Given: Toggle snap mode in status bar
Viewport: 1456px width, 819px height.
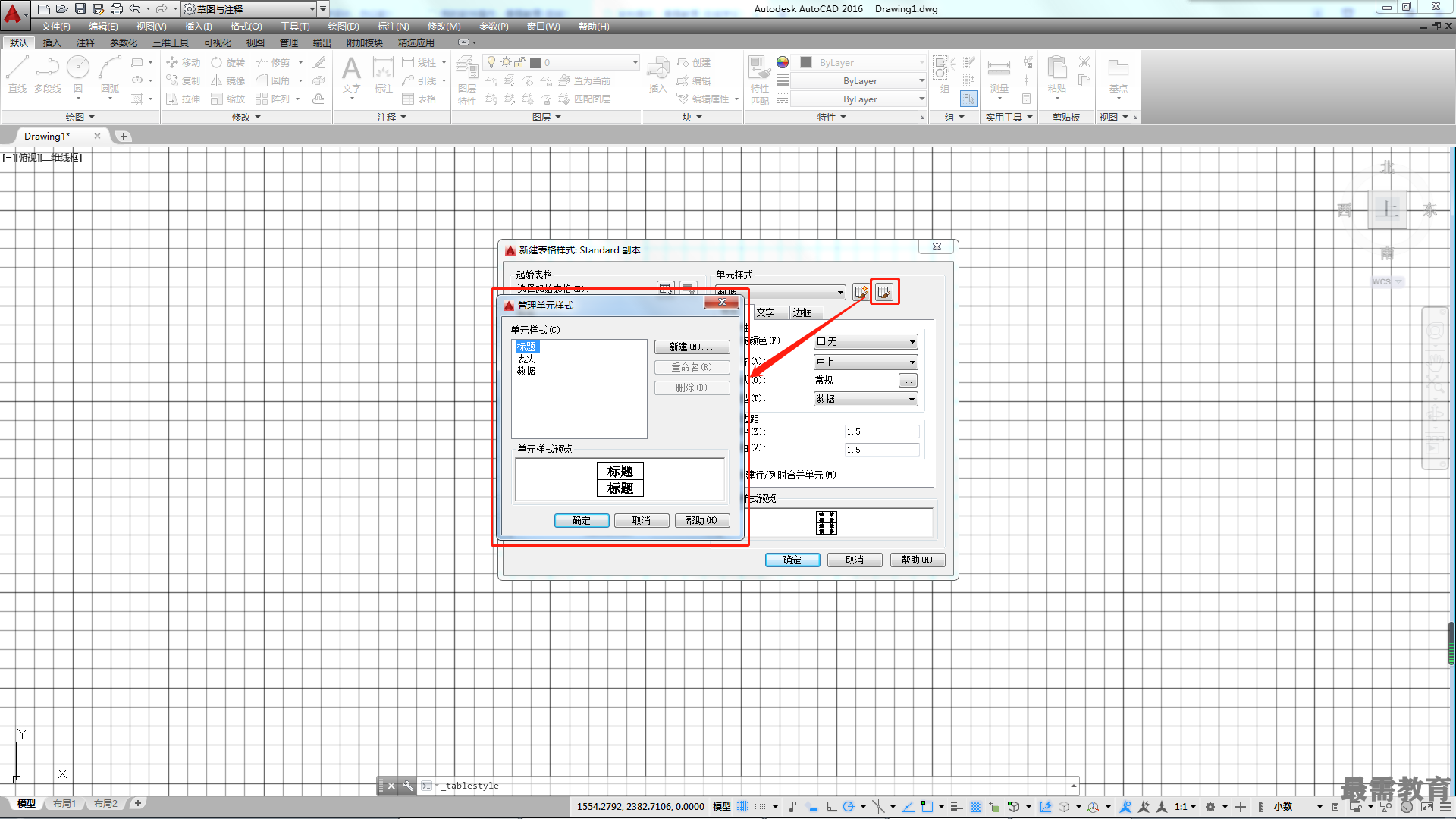Looking at the screenshot, I should pos(761,807).
